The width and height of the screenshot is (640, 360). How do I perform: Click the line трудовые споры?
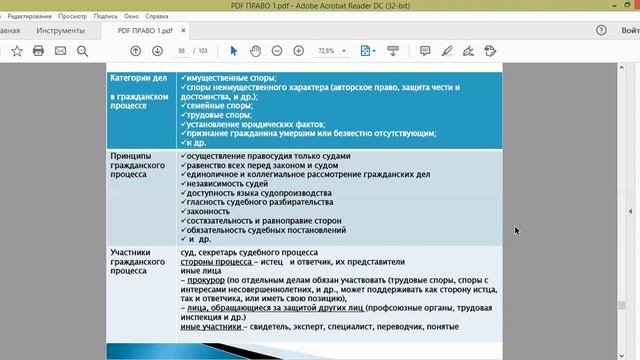click(x=216, y=115)
